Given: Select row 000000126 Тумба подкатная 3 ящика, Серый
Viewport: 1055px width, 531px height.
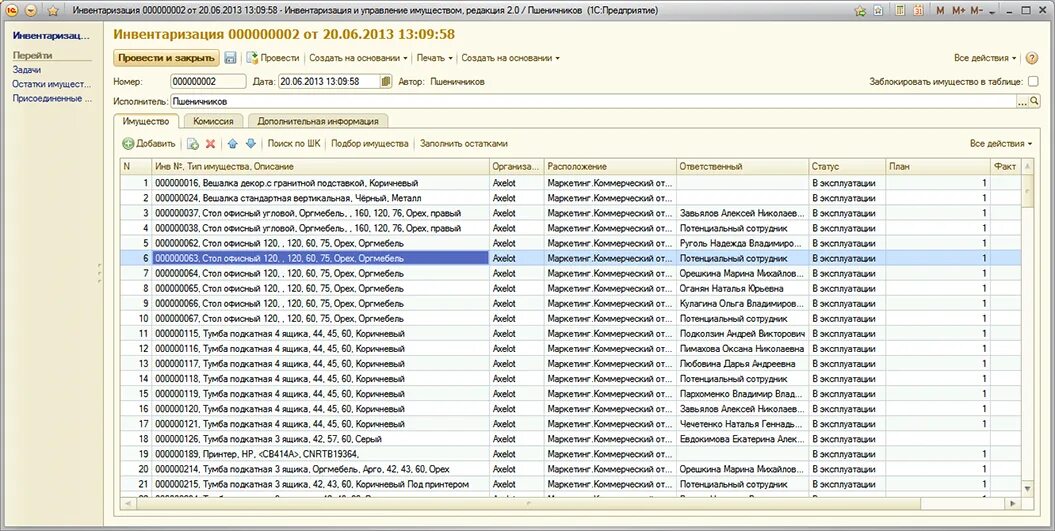Looking at the screenshot, I should [570, 439].
